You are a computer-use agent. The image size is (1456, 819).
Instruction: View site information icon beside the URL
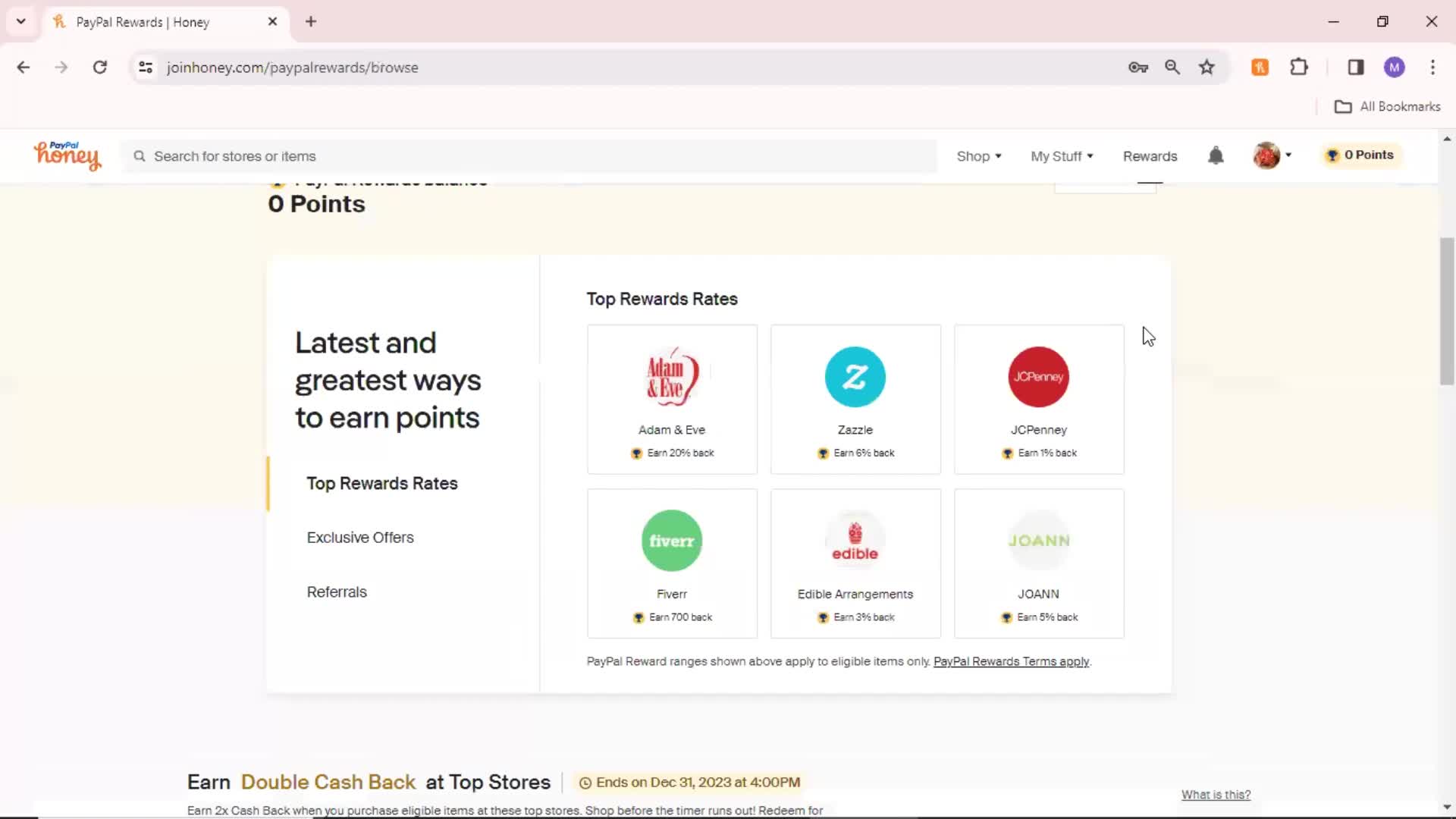(x=146, y=67)
